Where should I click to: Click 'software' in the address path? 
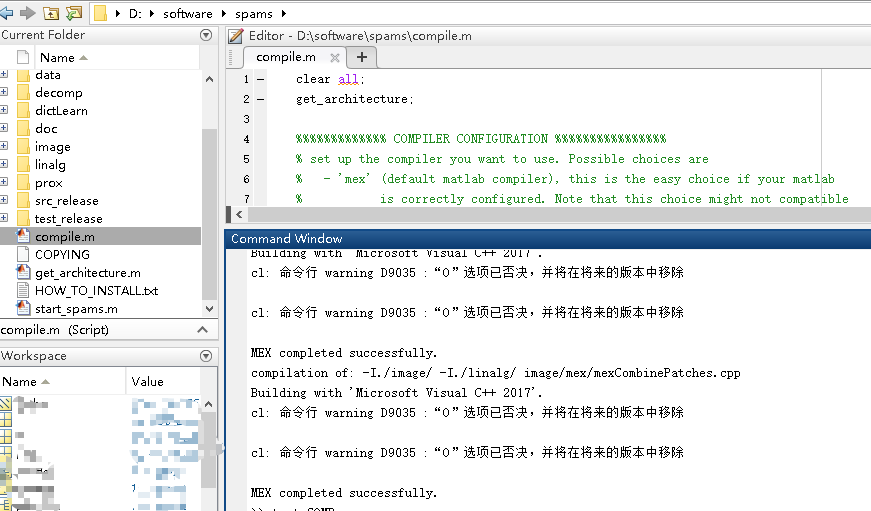(x=188, y=14)
